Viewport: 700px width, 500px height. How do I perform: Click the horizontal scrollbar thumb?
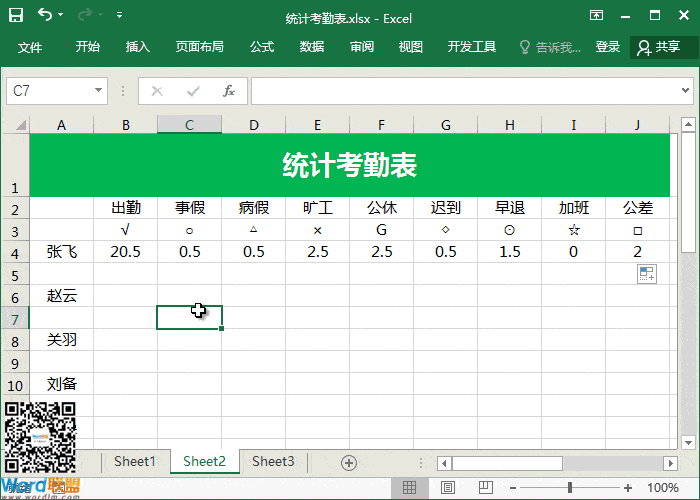507,463
